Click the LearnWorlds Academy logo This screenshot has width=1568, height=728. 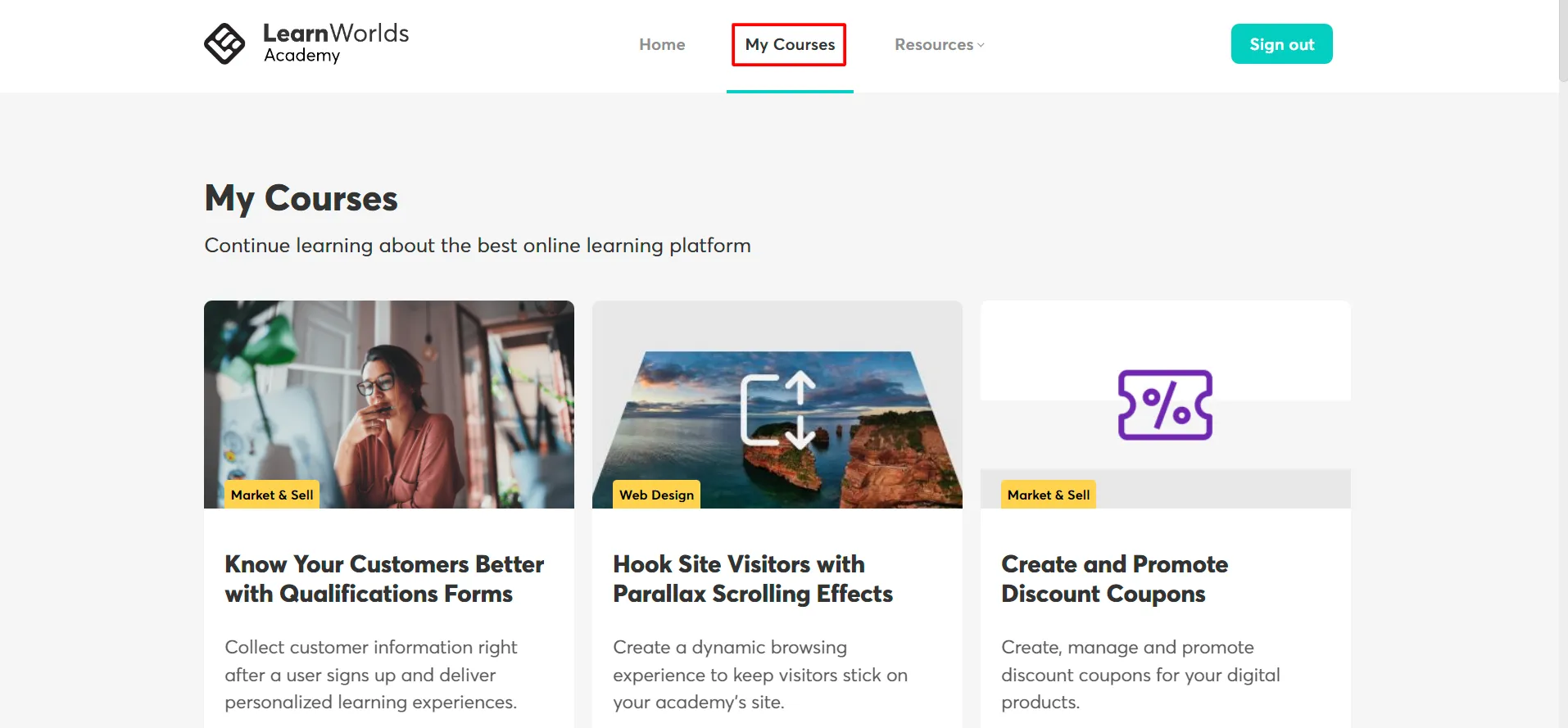(x=307, y=43)
